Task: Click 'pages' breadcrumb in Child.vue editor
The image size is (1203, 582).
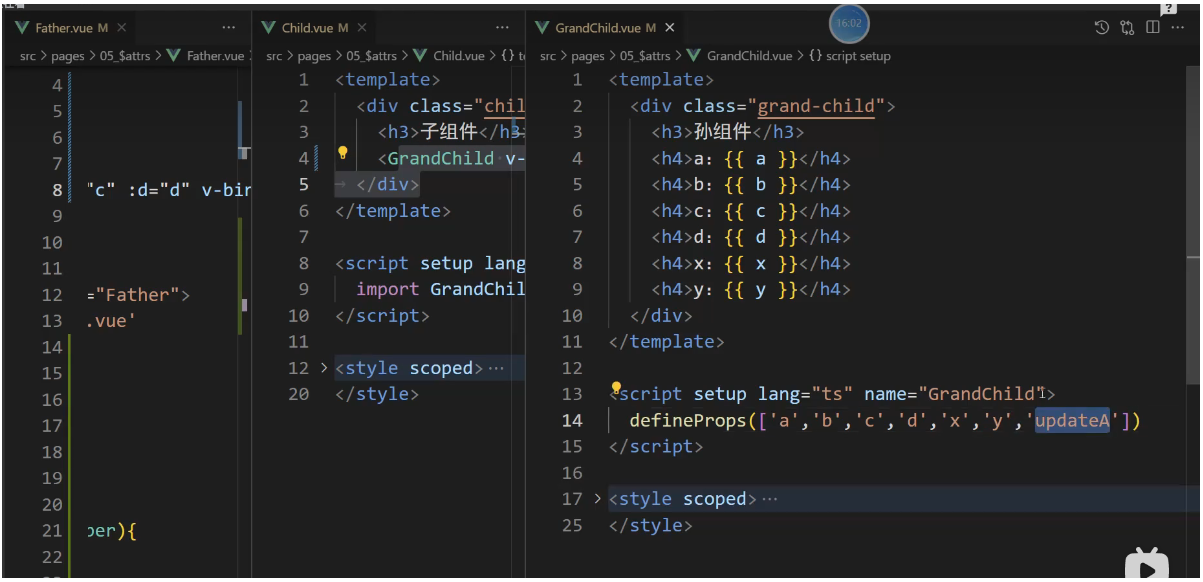Action: point(313,56)
